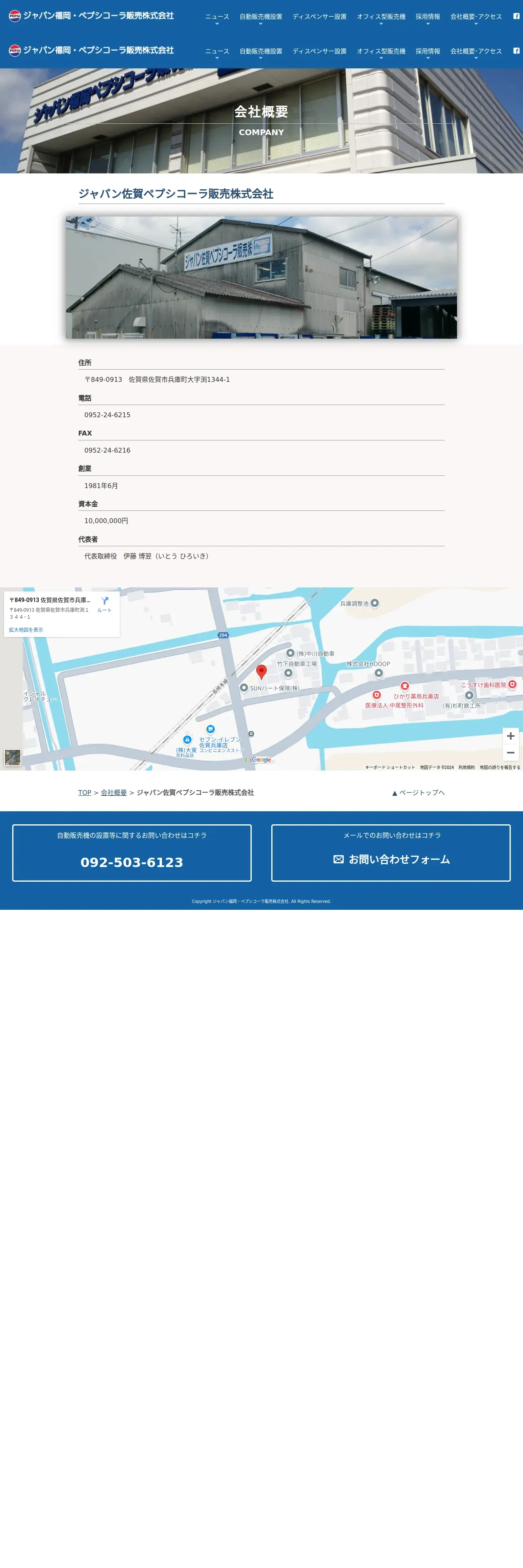Click the (株)大東 clothing store map marker

coord(187,740)
